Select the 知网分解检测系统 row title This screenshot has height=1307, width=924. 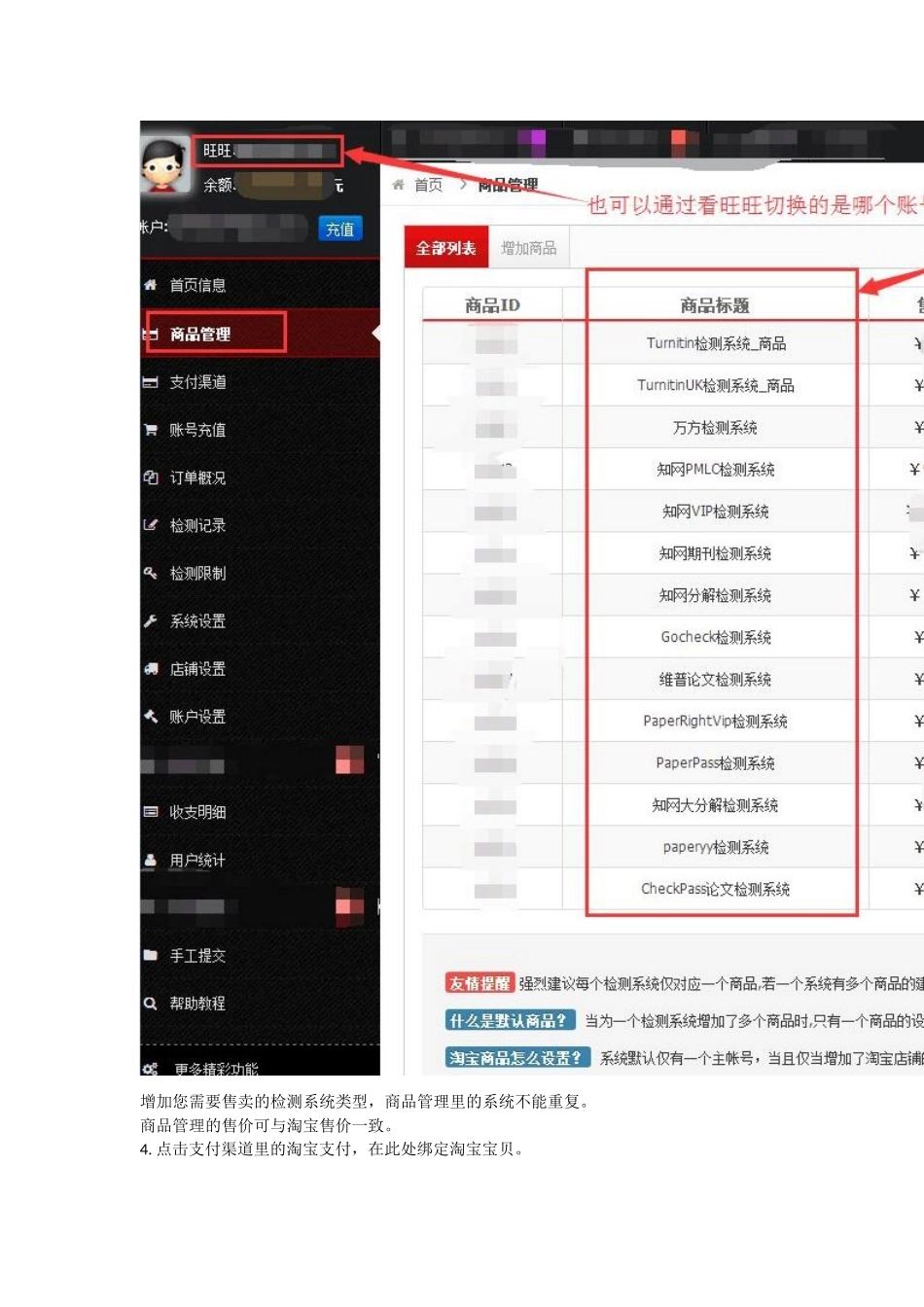tap(715, 595)
